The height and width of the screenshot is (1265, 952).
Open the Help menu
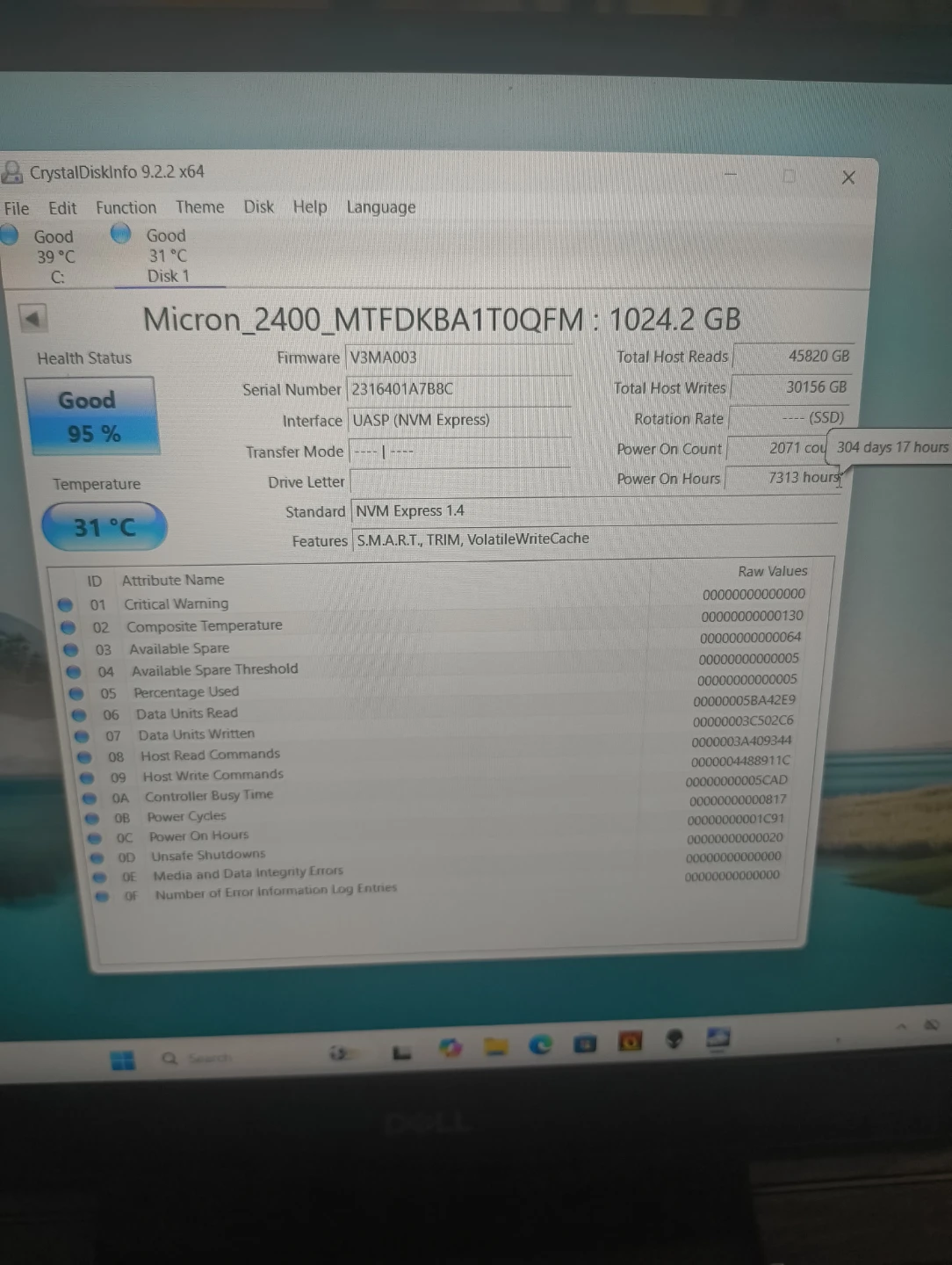(310, 206)
